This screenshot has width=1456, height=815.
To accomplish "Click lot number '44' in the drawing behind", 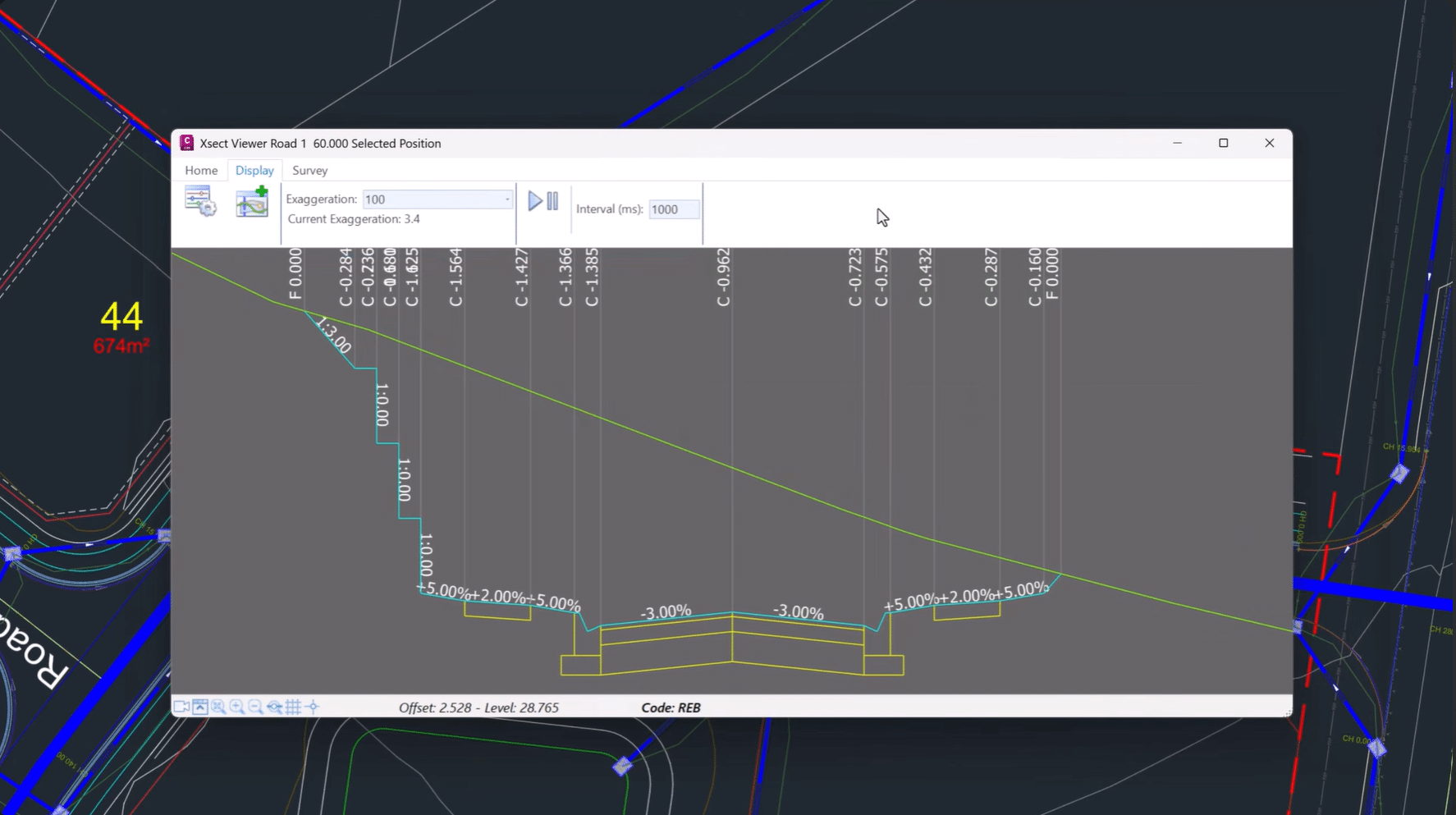I will pos(121,316).
